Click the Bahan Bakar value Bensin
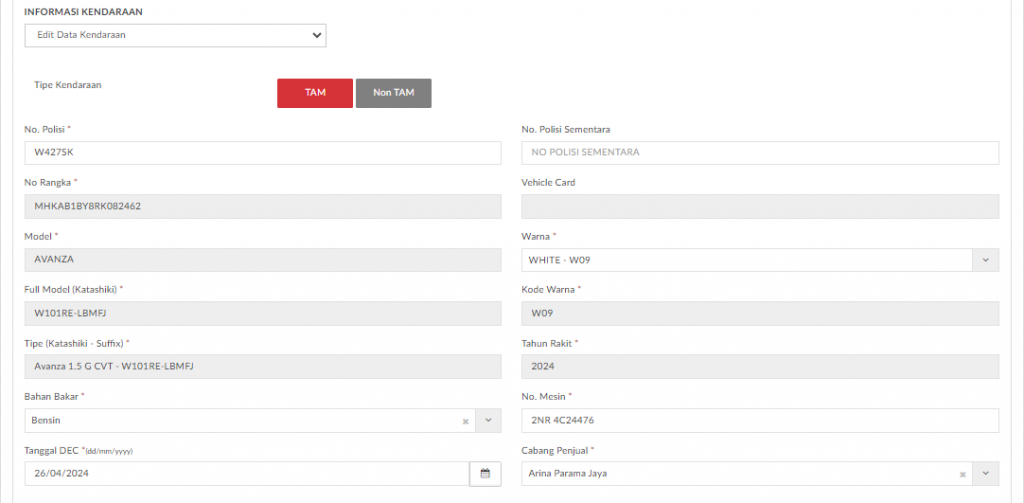Screen dimensions: 1024x503 point(46,421)
